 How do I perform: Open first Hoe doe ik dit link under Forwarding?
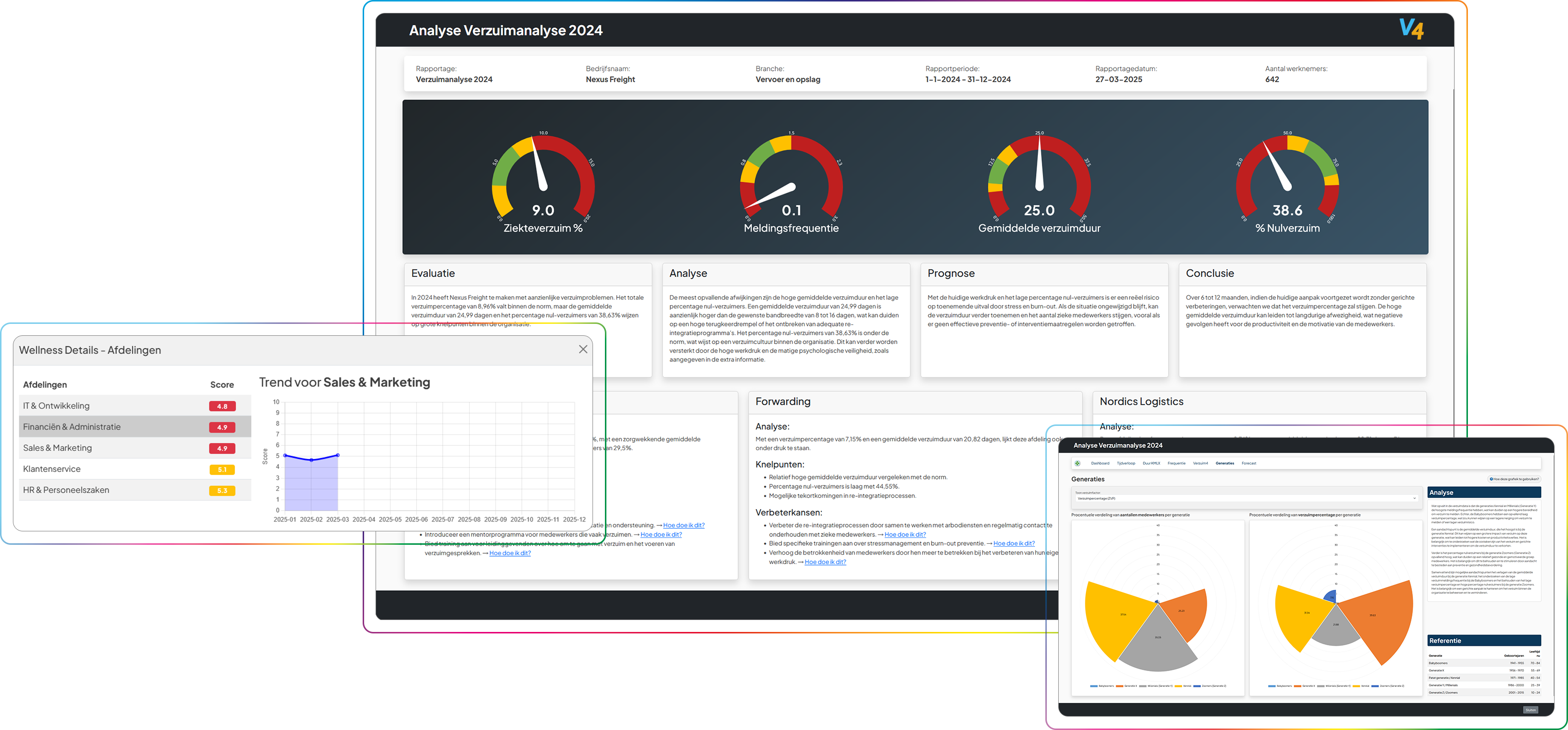click(905, 535)
